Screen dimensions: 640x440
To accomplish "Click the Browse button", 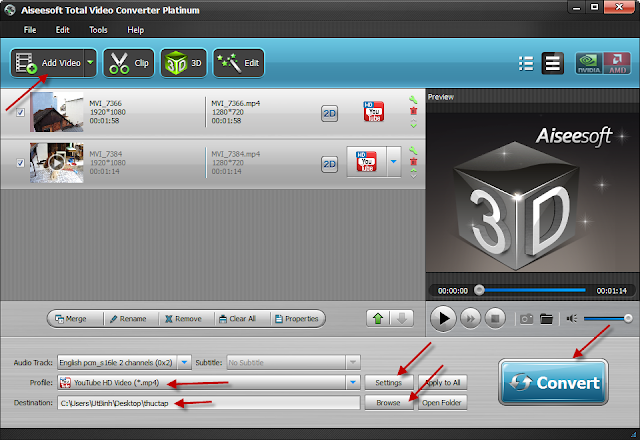I will (389, 403).
